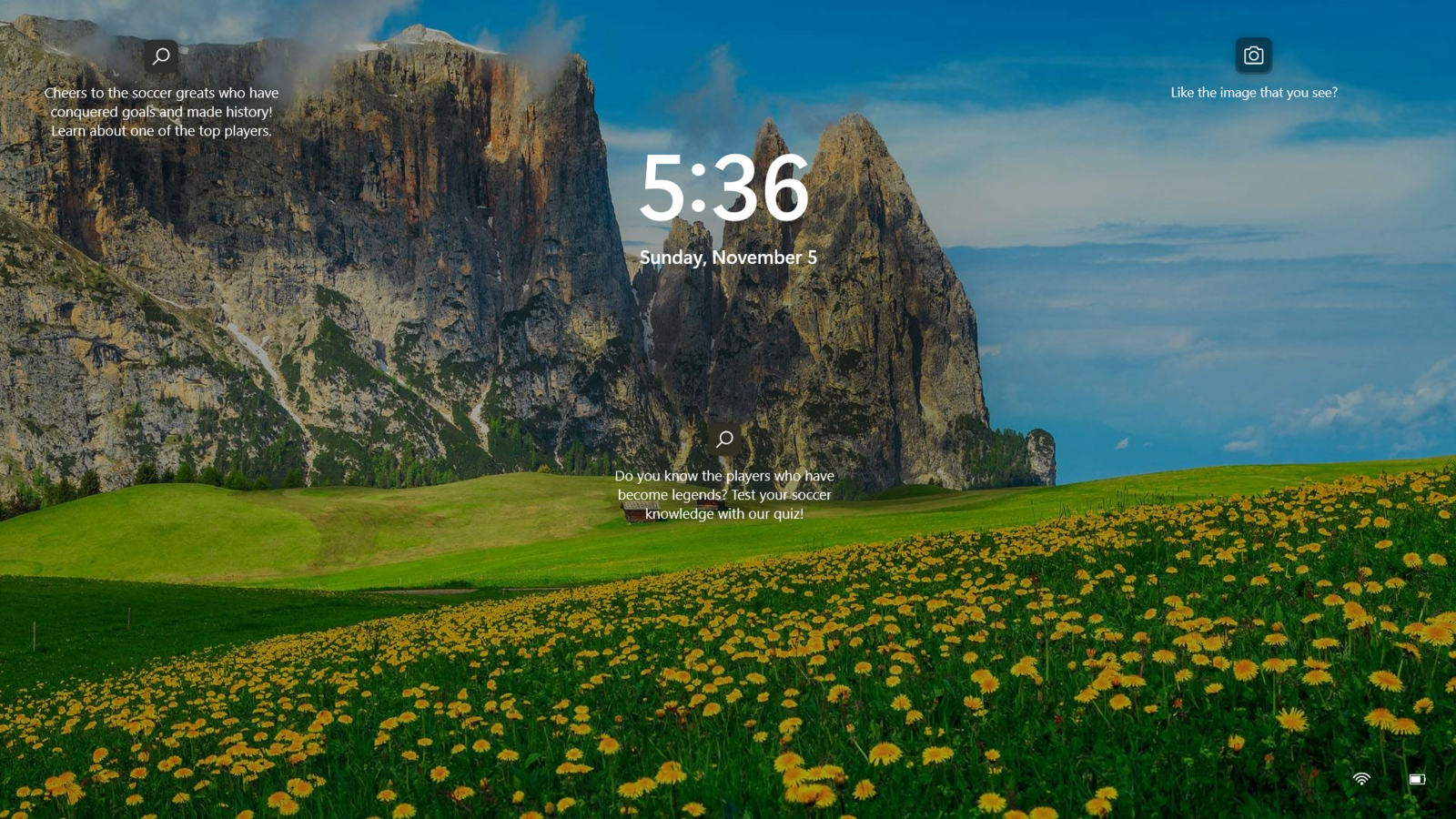Click the date 'Sunday, November 5'
The height and width of the screenshot is (819, 1456).
(x=728, y=258)
